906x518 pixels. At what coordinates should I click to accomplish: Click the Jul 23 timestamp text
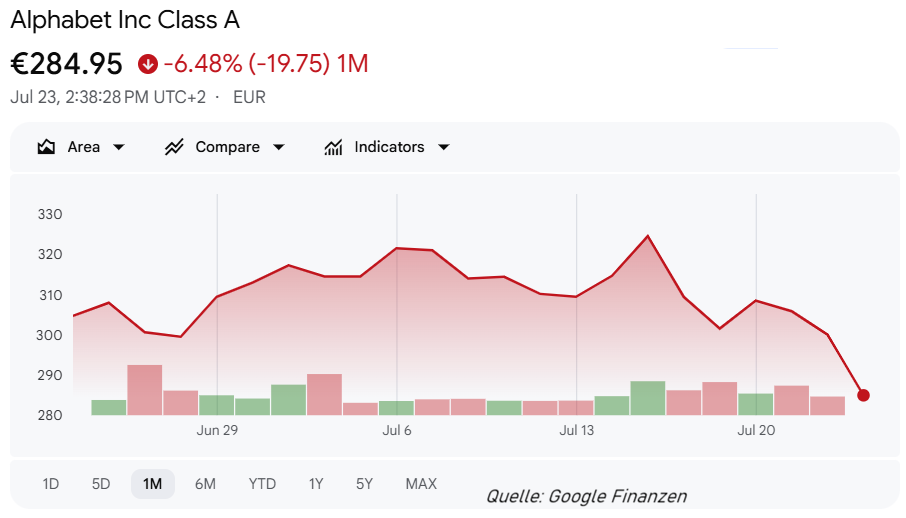click(108, 97)
